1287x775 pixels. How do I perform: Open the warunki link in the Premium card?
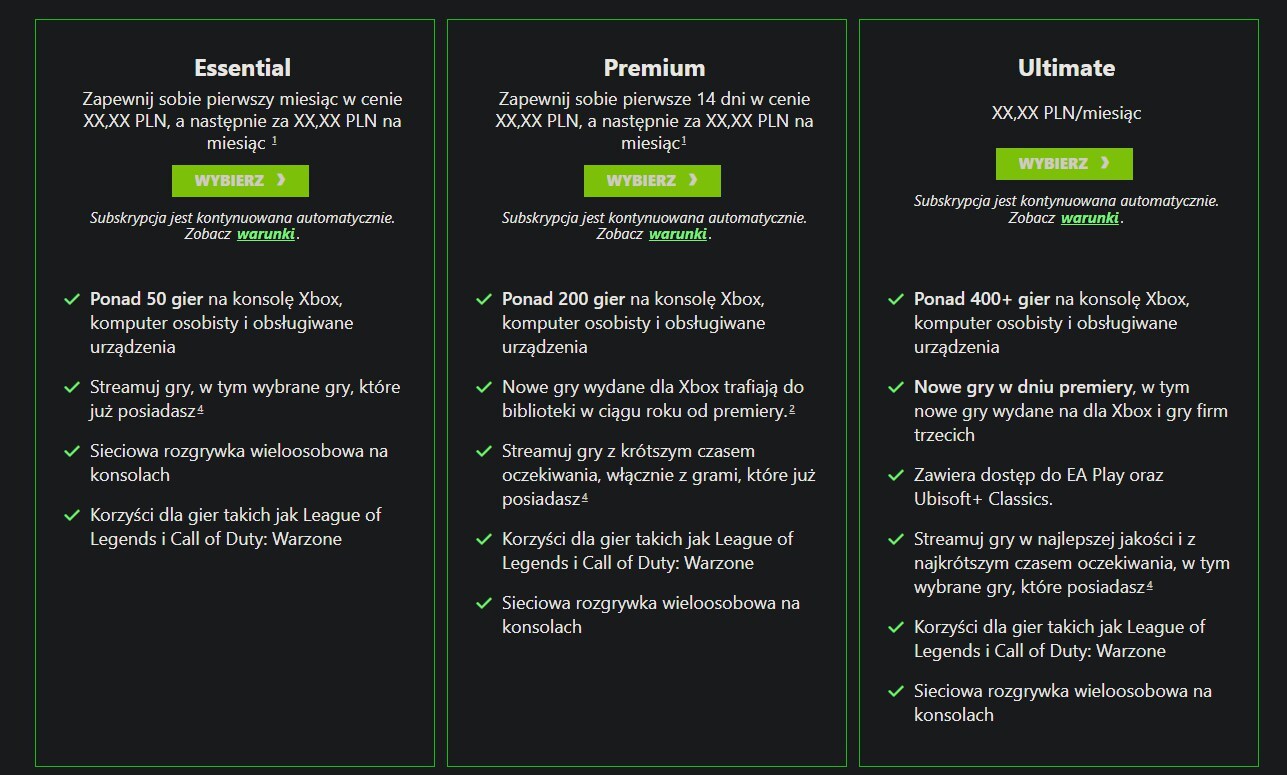click(x=678, y=235)
